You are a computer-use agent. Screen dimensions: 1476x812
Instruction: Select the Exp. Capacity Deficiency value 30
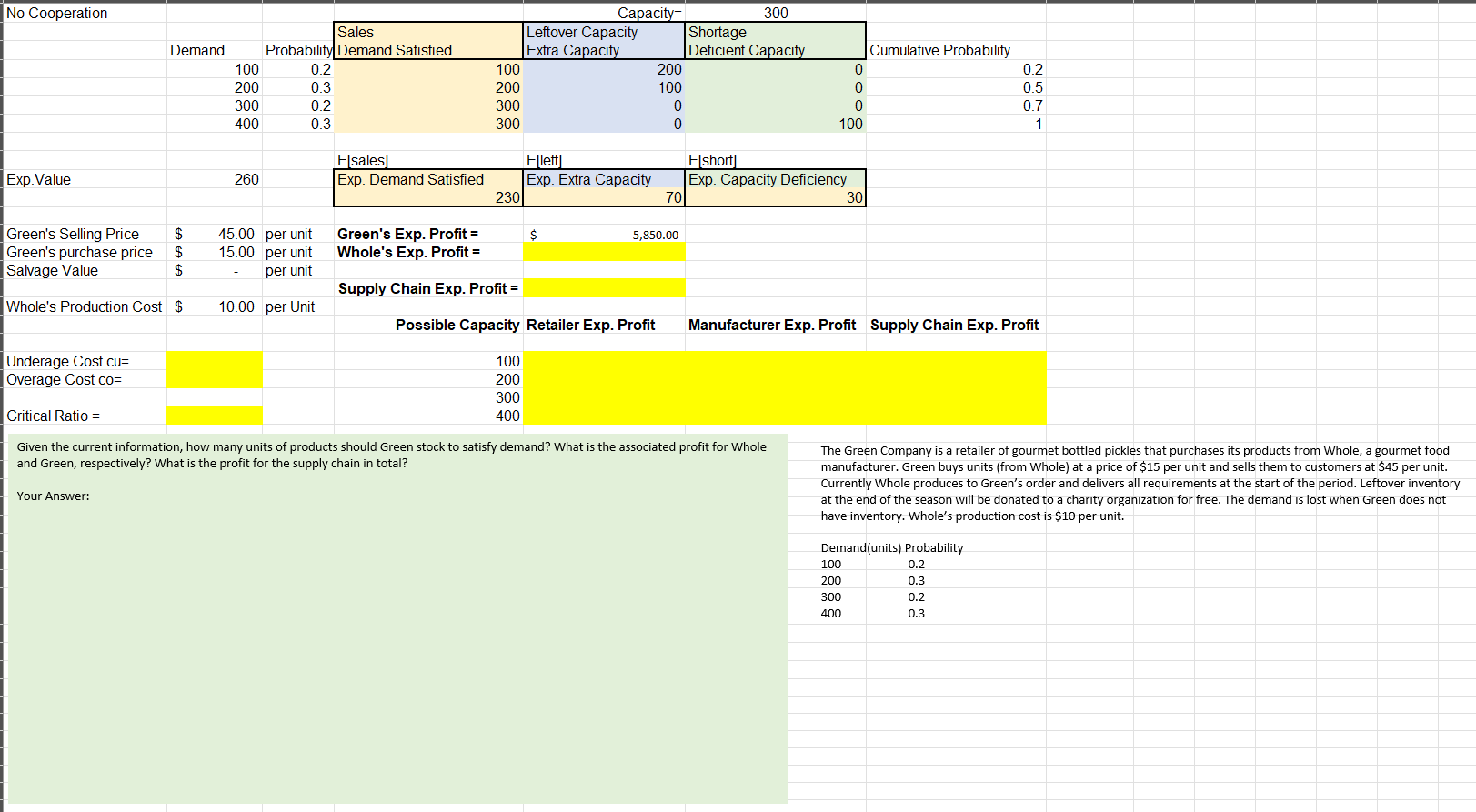point(775,197)
